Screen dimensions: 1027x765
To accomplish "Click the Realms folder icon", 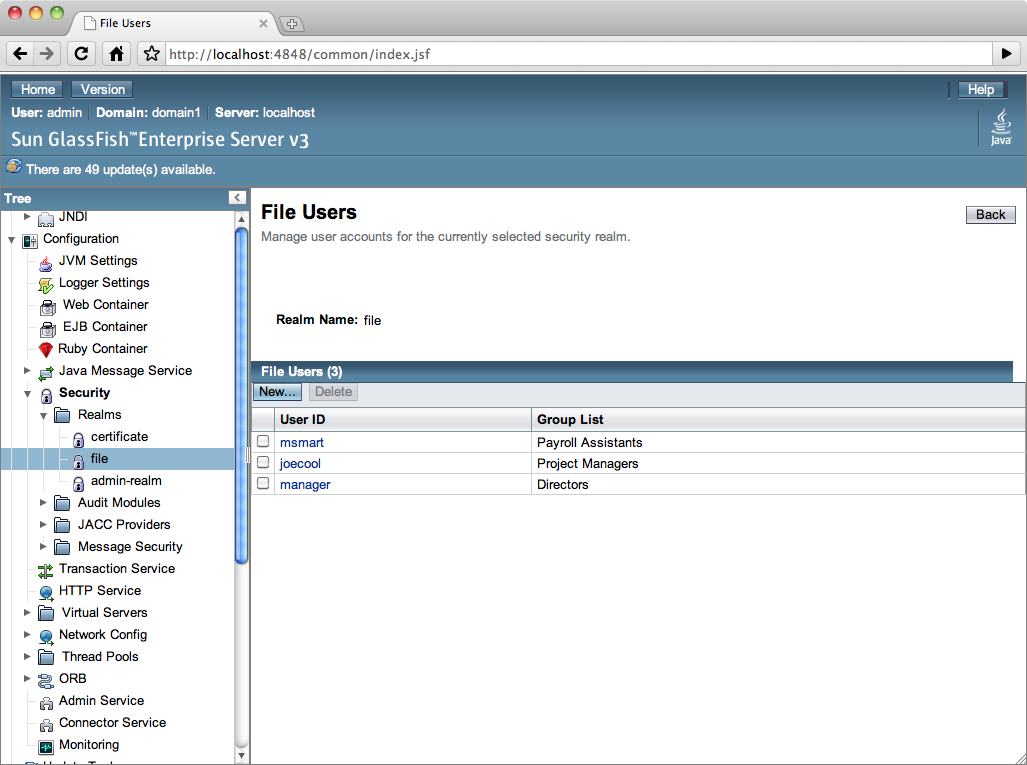I will (x=62, y=415).
